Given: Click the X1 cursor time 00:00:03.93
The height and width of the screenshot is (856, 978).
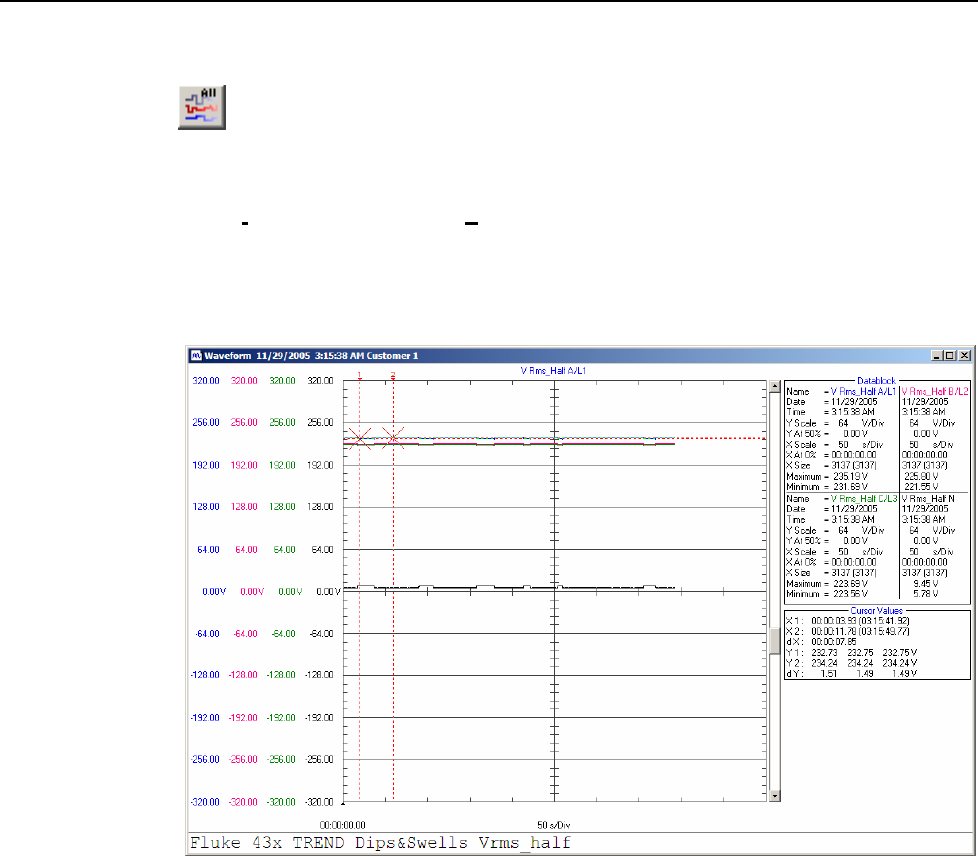Looking at the screenshot, I should [x=834, y=621].
